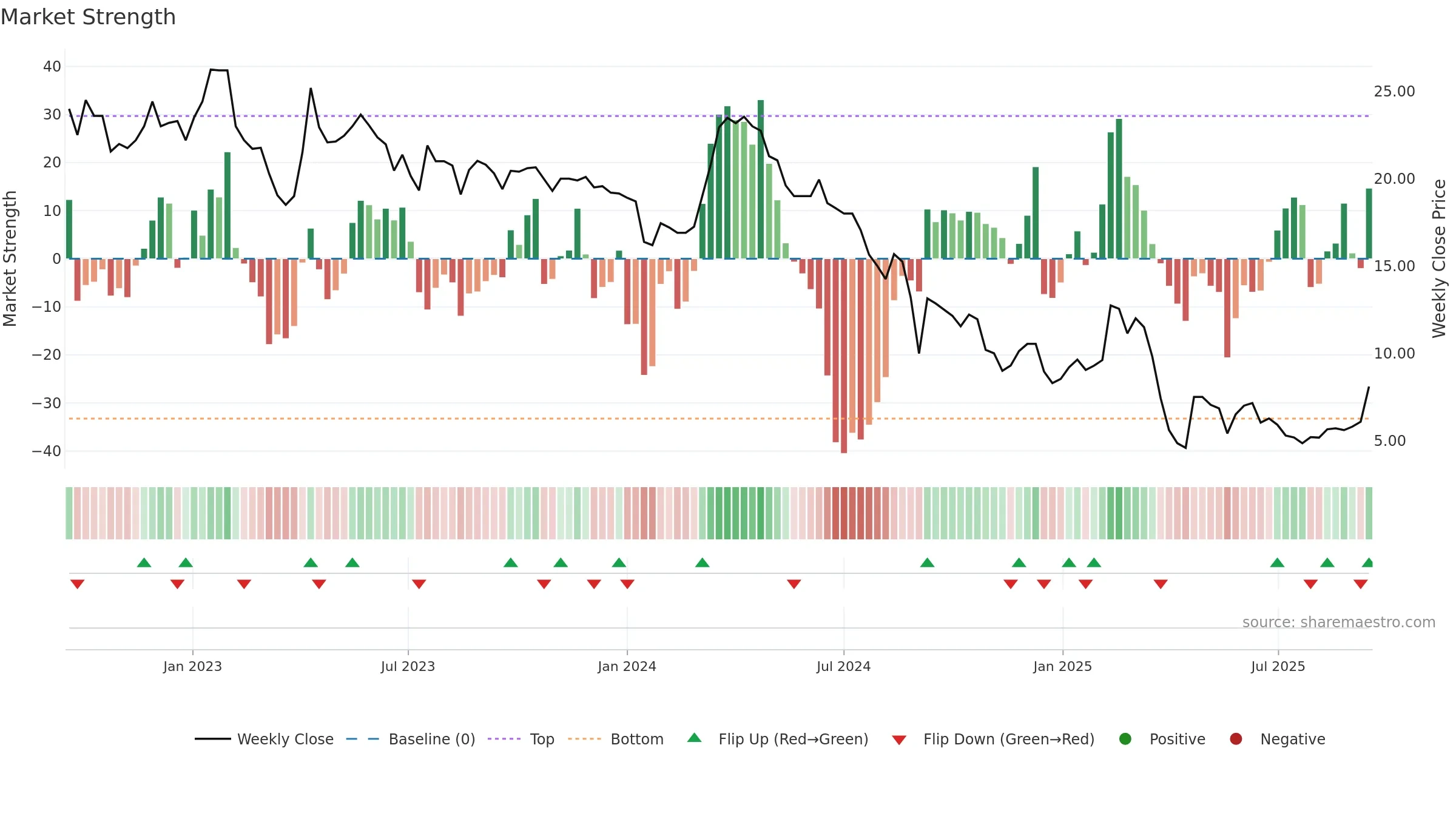1456x819 pixels.
Task: Click the 15.00 price axis label
Action: pos(1394,266)
